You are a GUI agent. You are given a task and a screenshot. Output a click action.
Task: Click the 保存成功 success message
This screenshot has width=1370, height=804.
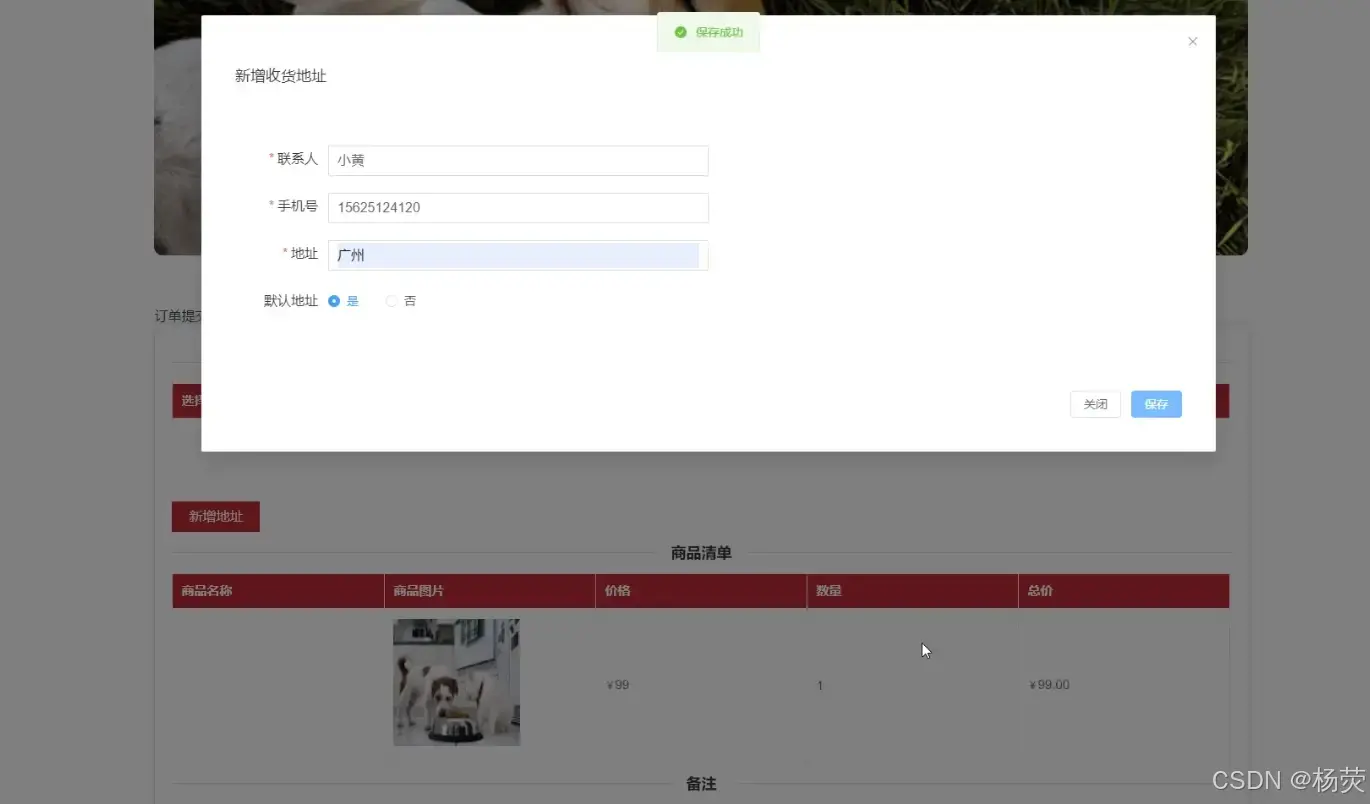pyautogui.click(x=708, y=32)
